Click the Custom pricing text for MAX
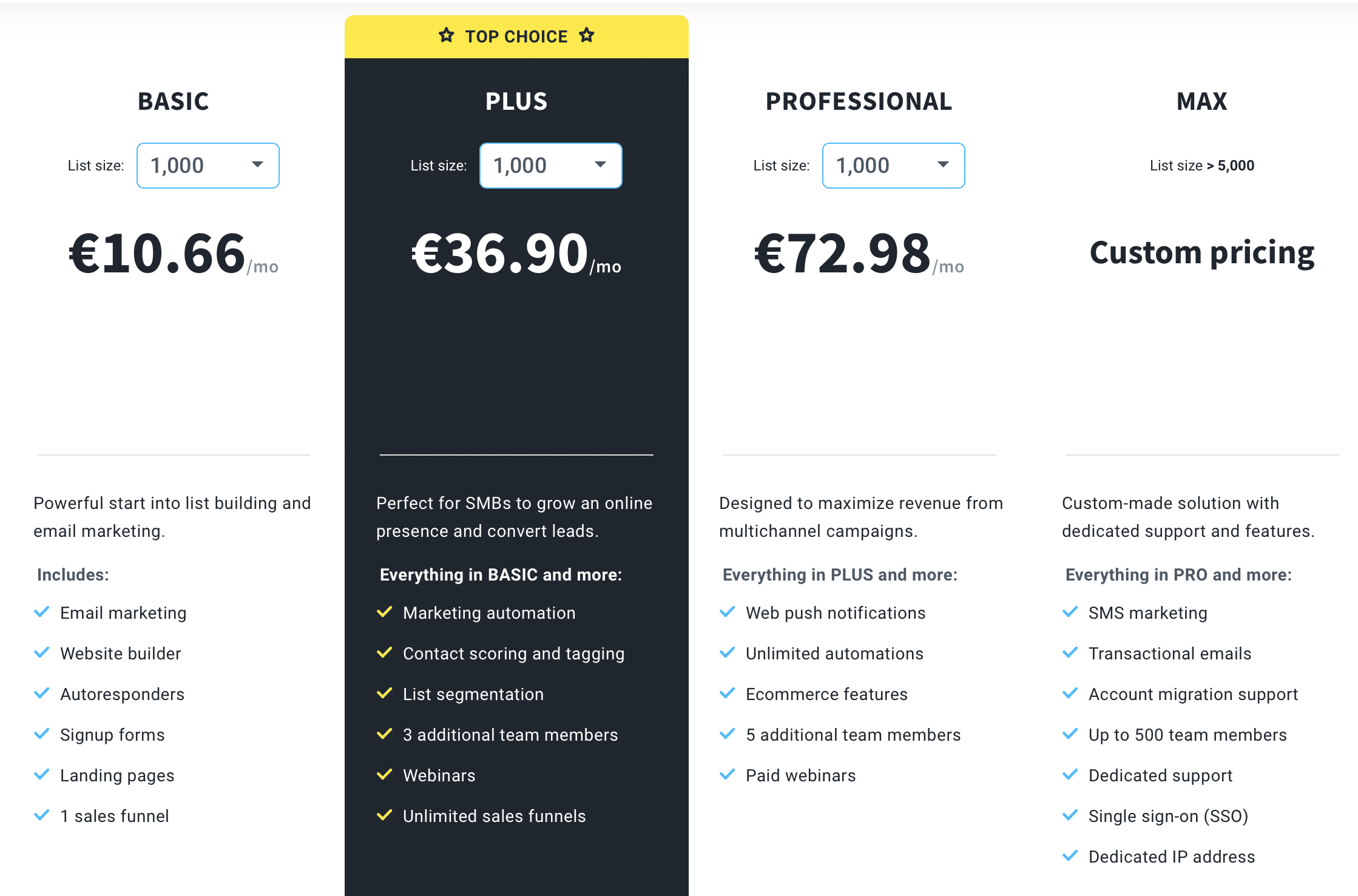The width and height of the screenshot is (1358, 896). click(1202, 253)
